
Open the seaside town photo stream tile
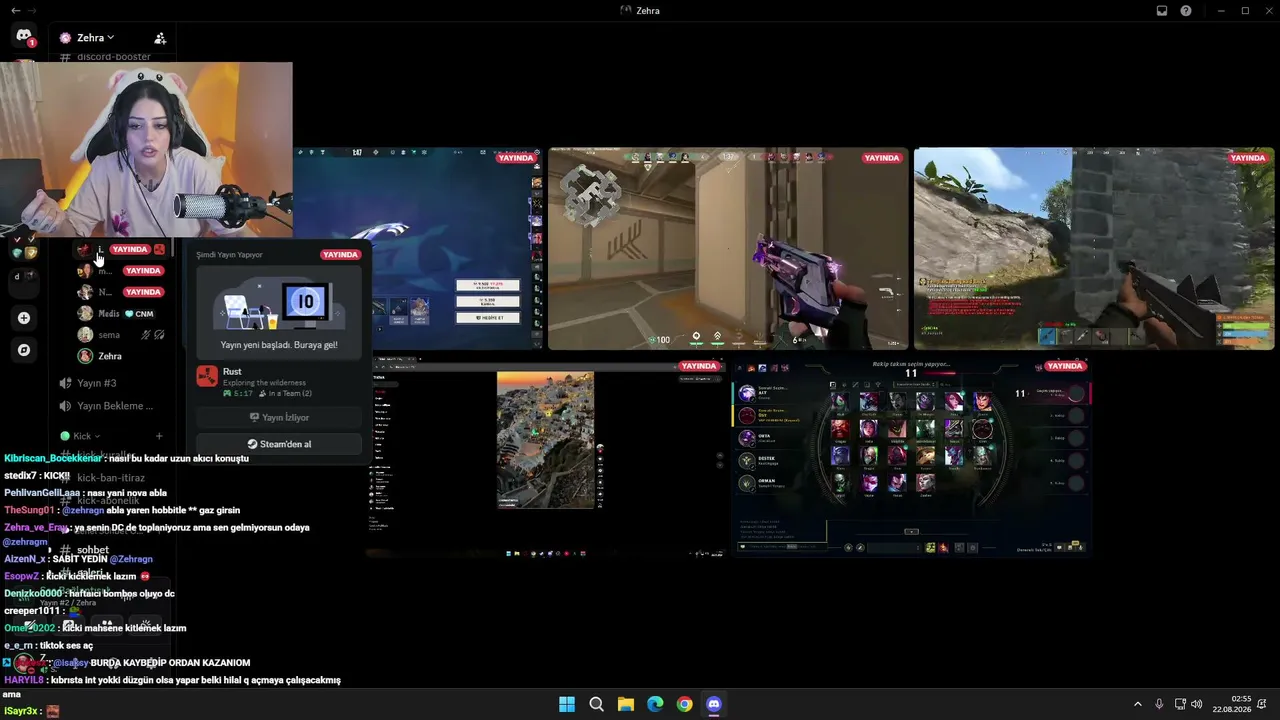[x=546, y=457]
